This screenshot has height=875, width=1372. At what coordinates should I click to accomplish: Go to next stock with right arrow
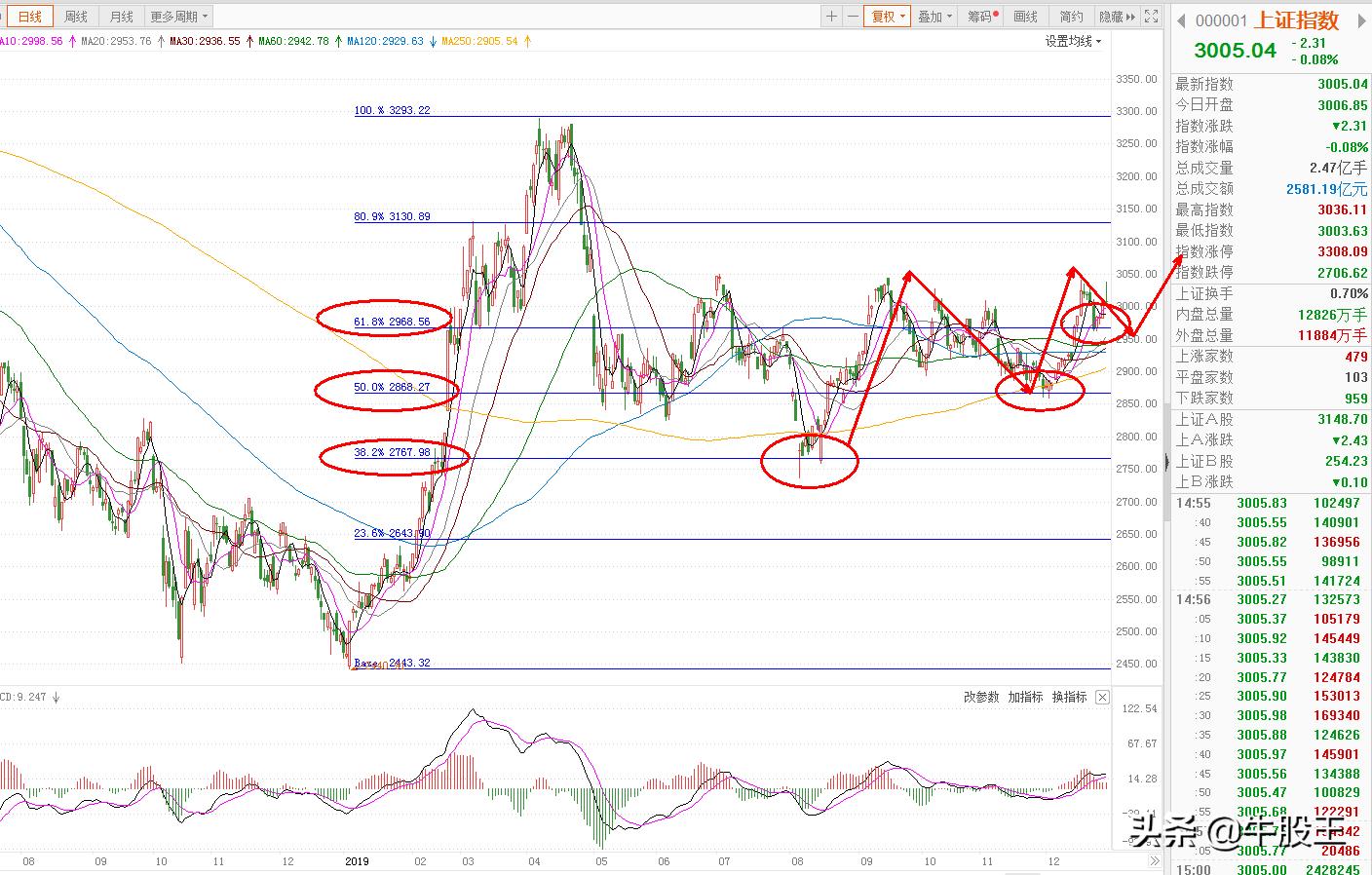1362,20
